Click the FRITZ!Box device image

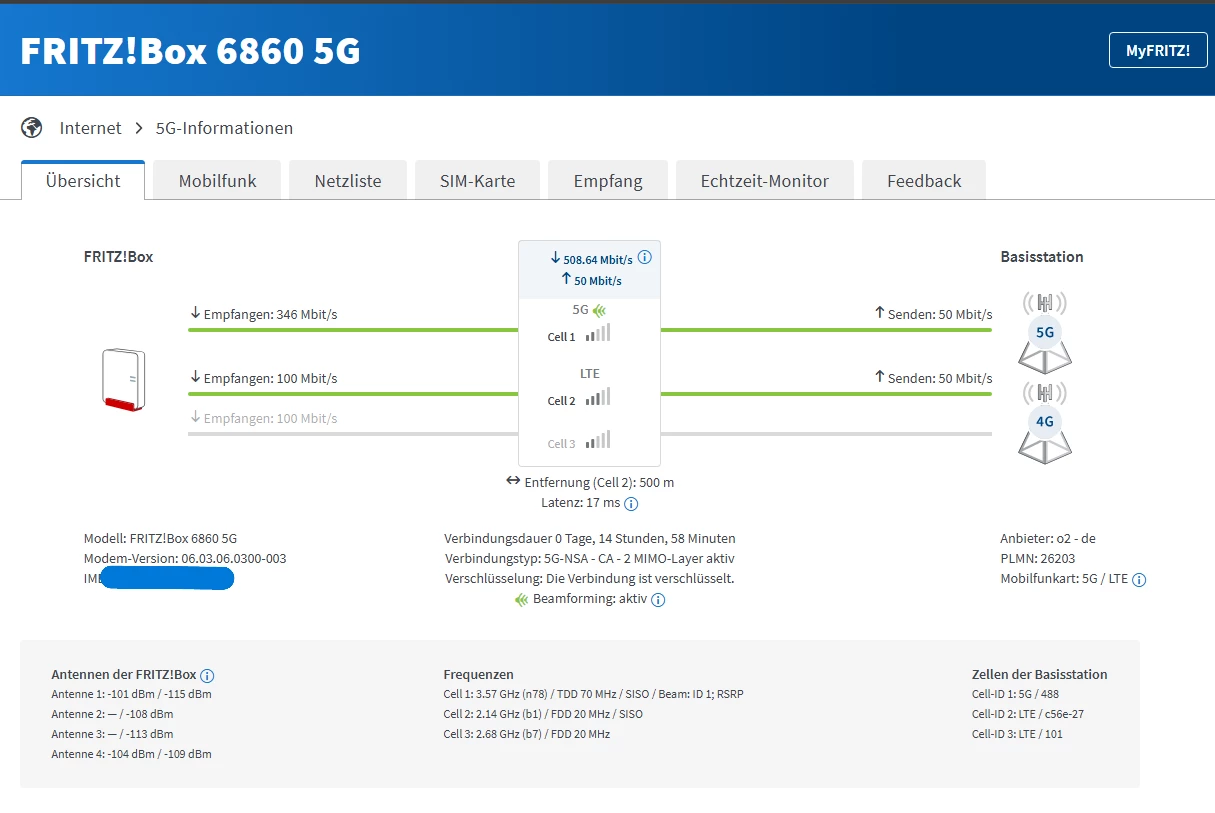pos(125,379)
